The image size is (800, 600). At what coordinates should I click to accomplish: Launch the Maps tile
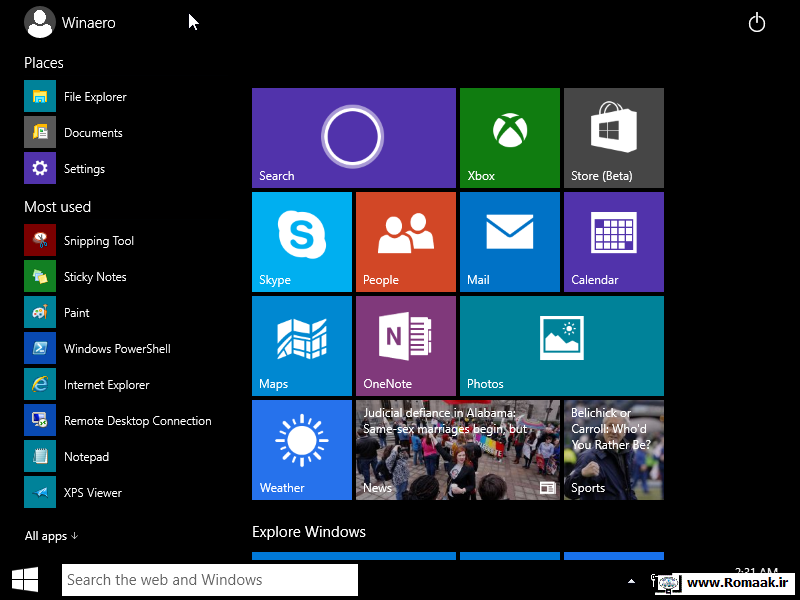click(302, 346)
